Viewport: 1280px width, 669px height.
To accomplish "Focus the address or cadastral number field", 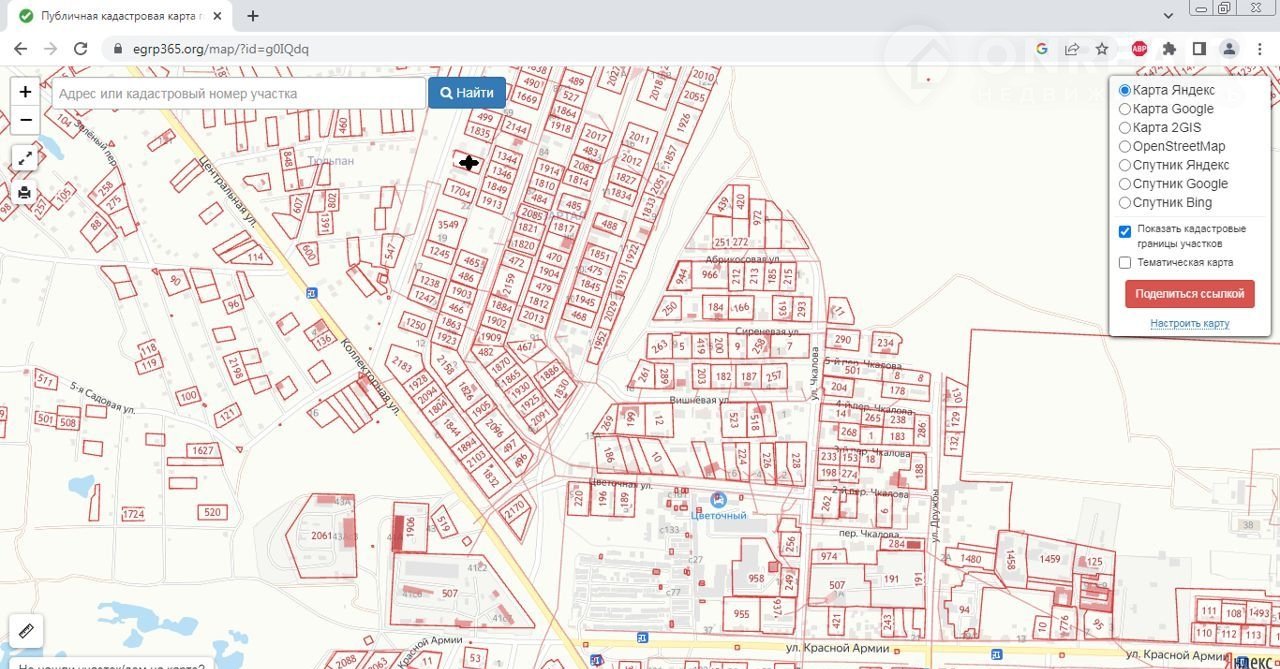I will pyautogui.click(x=238, y=93).
